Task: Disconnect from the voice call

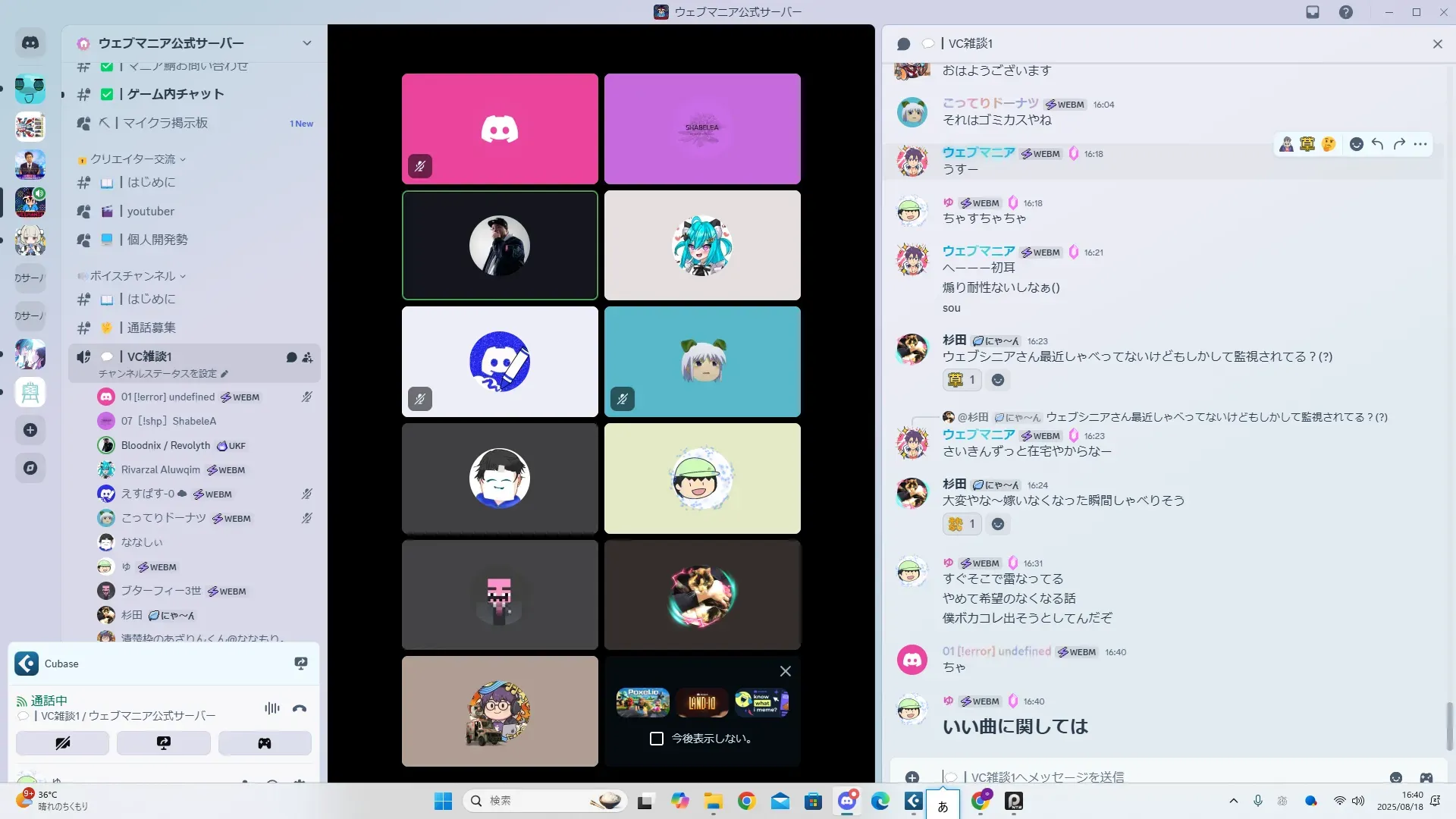Action: (300, 708)
